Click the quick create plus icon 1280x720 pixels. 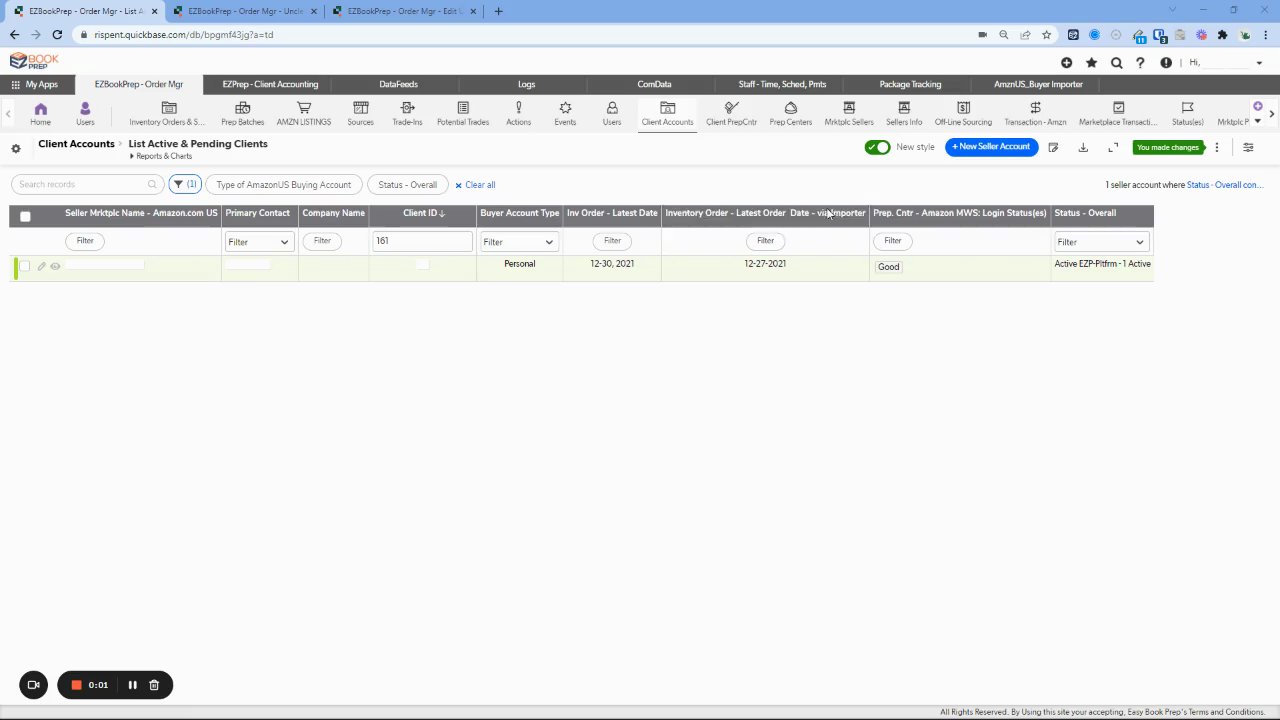[1066, 62]
